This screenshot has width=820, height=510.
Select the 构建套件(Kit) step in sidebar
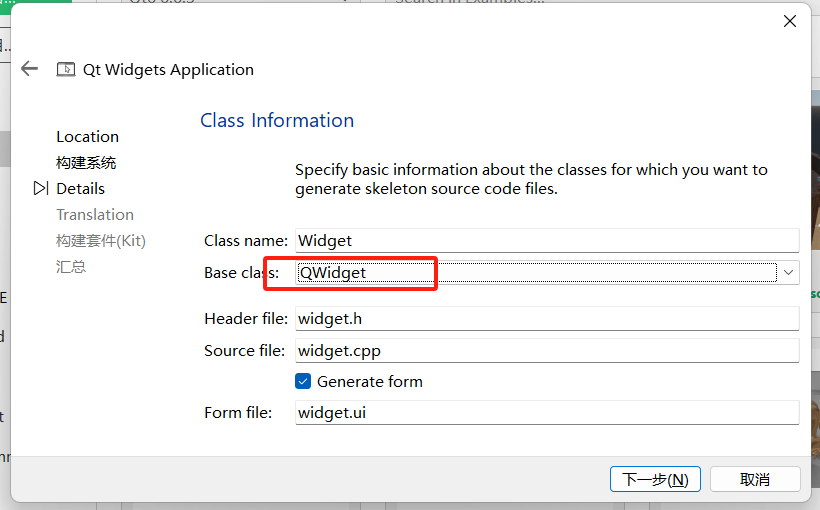(101, 241)
